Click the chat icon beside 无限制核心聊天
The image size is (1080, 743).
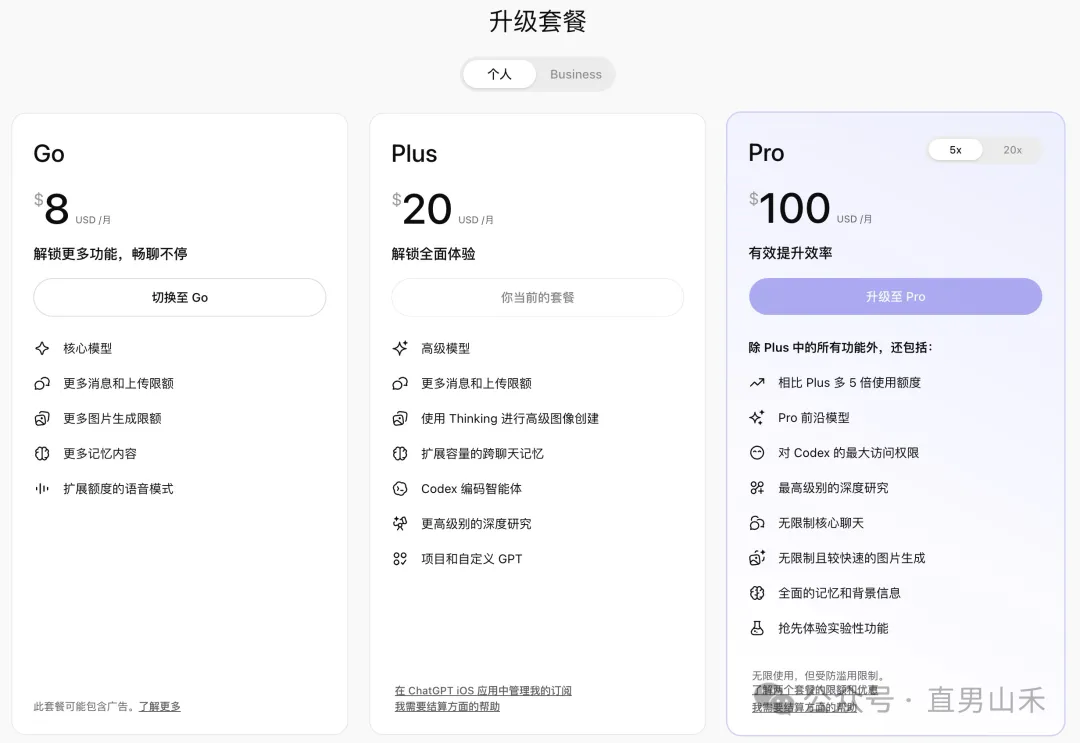tap(757, 523)
